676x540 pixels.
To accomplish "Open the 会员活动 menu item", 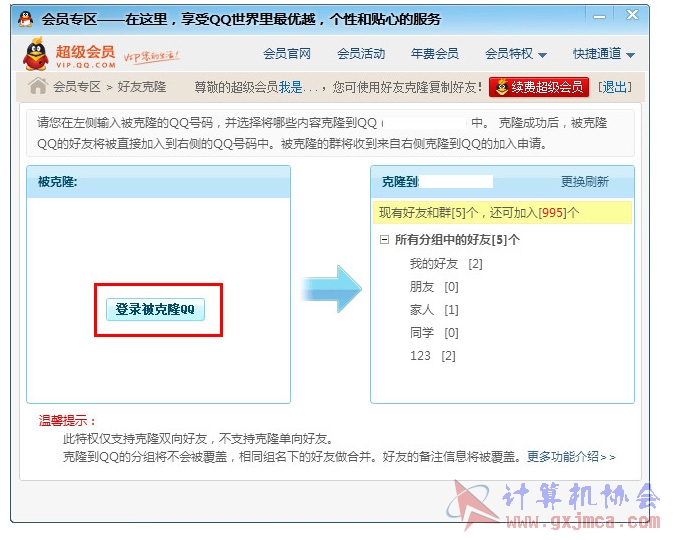I will coord(361,54).
